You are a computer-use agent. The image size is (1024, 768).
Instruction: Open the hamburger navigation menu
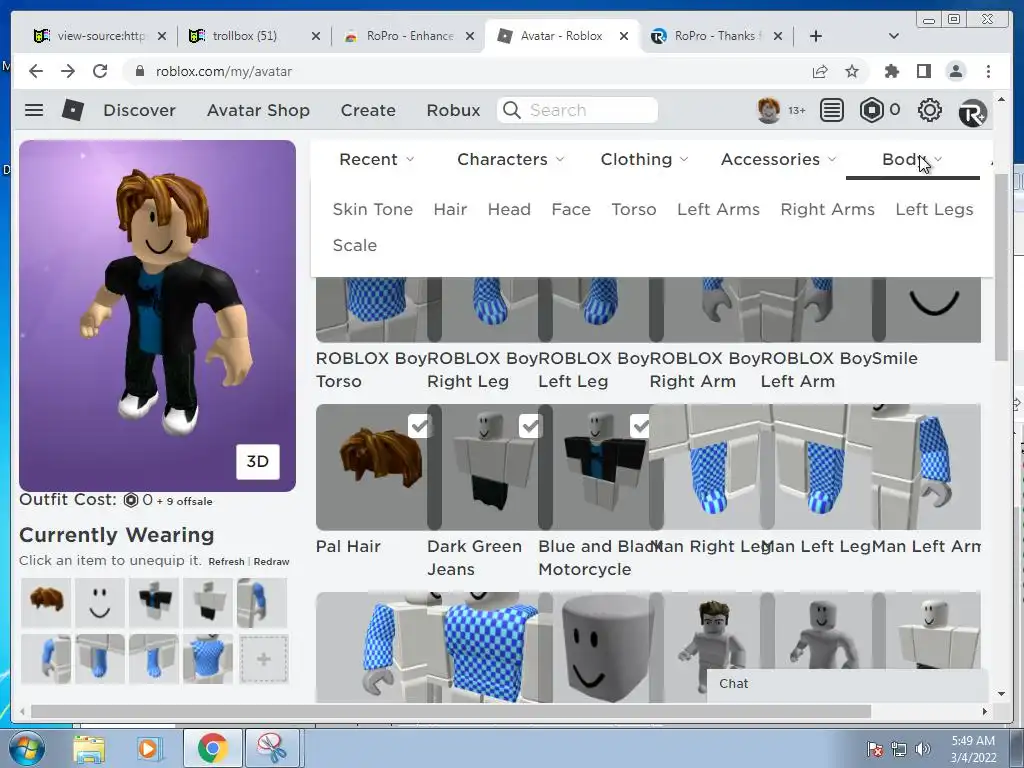tap(34, 110)
